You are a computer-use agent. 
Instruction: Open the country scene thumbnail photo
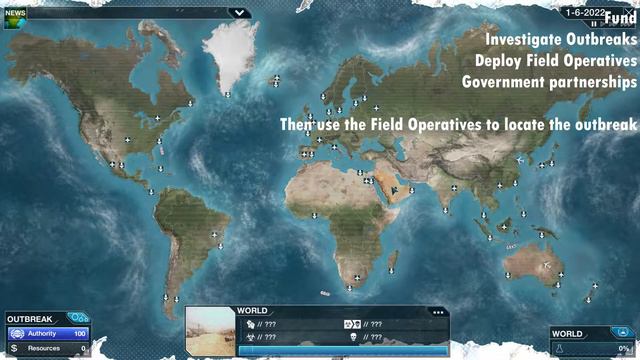pos(210,331)
